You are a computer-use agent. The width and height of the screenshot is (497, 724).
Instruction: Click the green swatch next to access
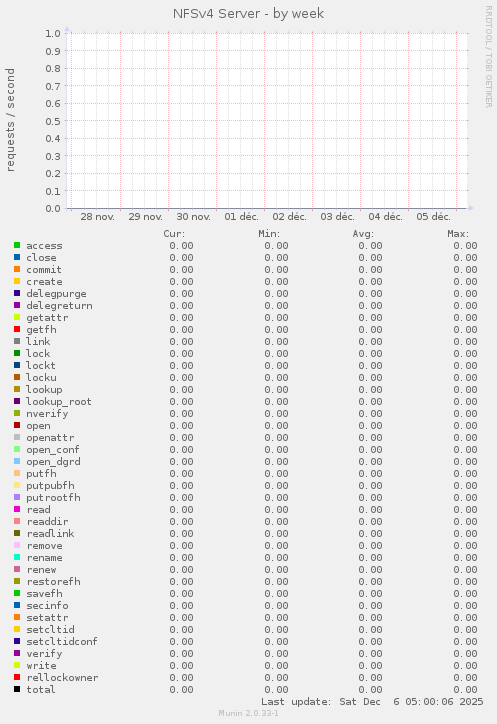tap(17, 245)
